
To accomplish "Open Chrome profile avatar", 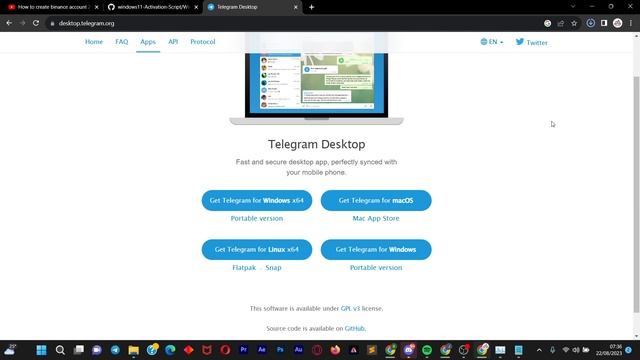I will tap(618, 23).
